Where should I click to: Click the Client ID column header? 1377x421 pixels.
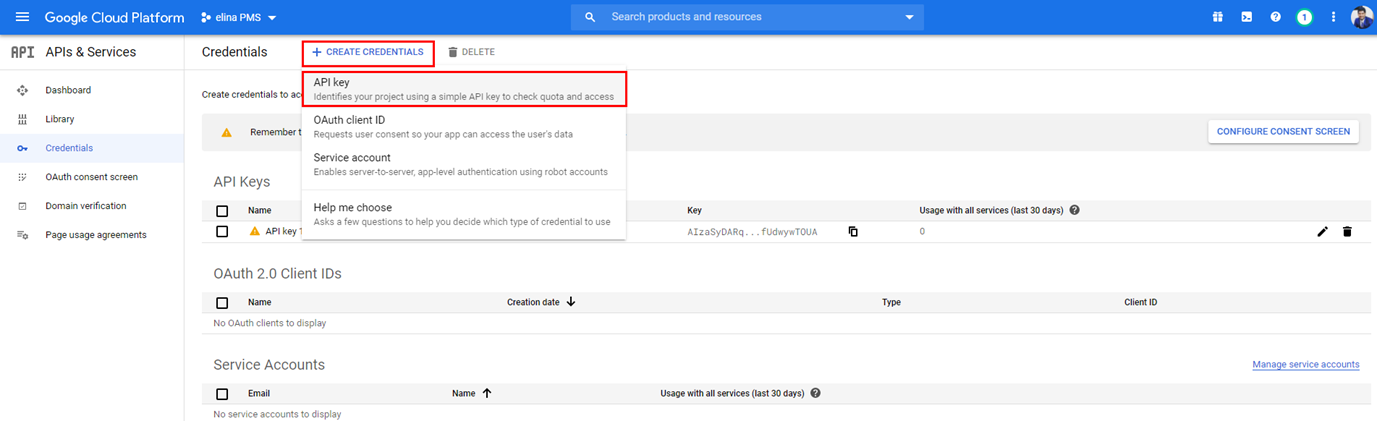coord(1140,302)
